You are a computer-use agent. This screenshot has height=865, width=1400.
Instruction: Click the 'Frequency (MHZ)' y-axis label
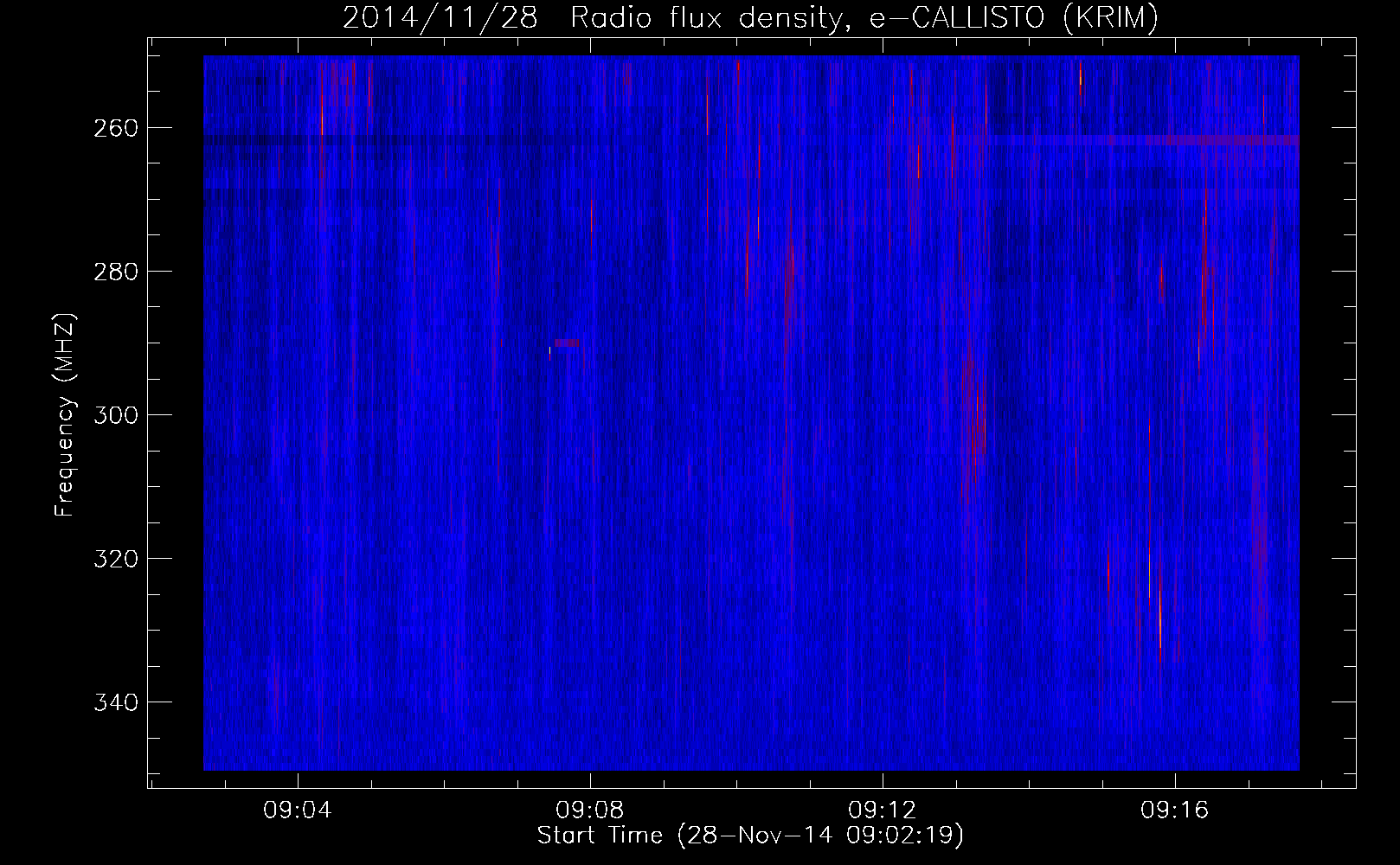(65, 414)
